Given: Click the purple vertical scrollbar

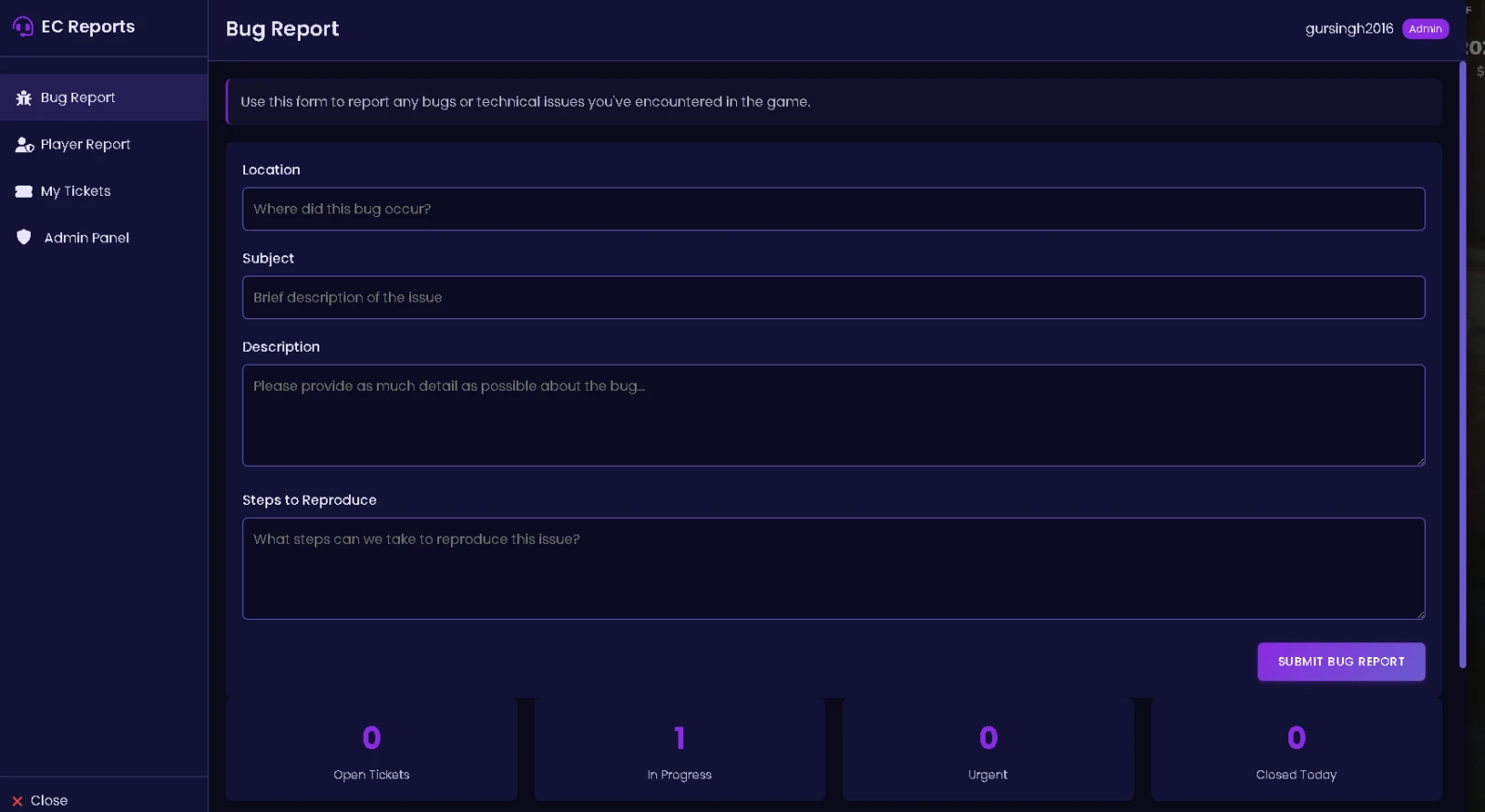Looking at the screenshot, I should point(1463,365).
